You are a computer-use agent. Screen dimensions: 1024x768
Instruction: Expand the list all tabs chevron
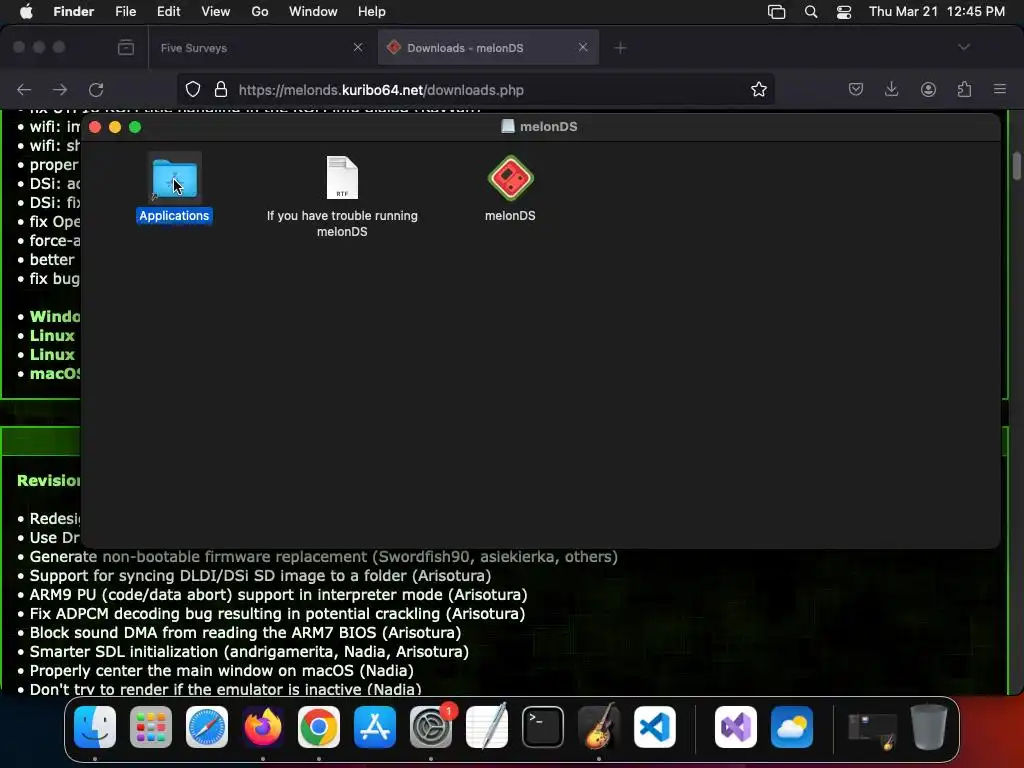pos(964,47)
